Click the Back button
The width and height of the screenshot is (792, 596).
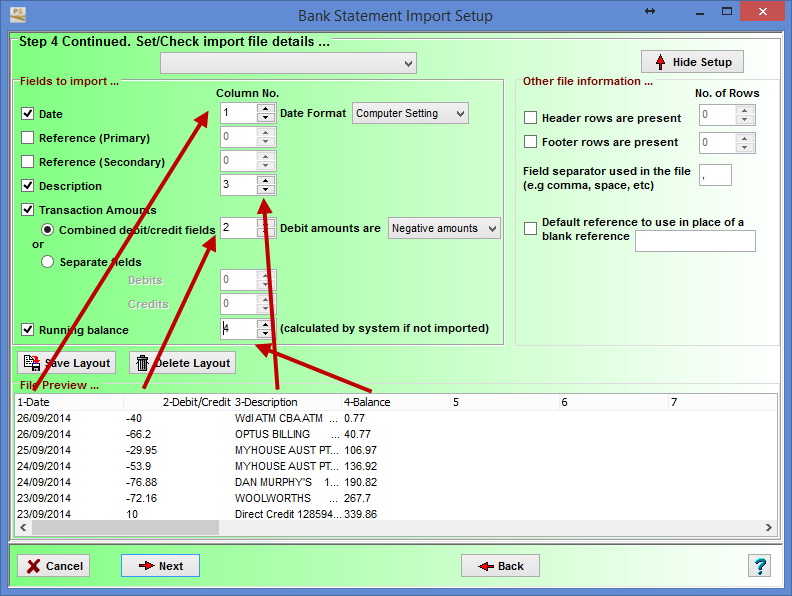(500, 566)
